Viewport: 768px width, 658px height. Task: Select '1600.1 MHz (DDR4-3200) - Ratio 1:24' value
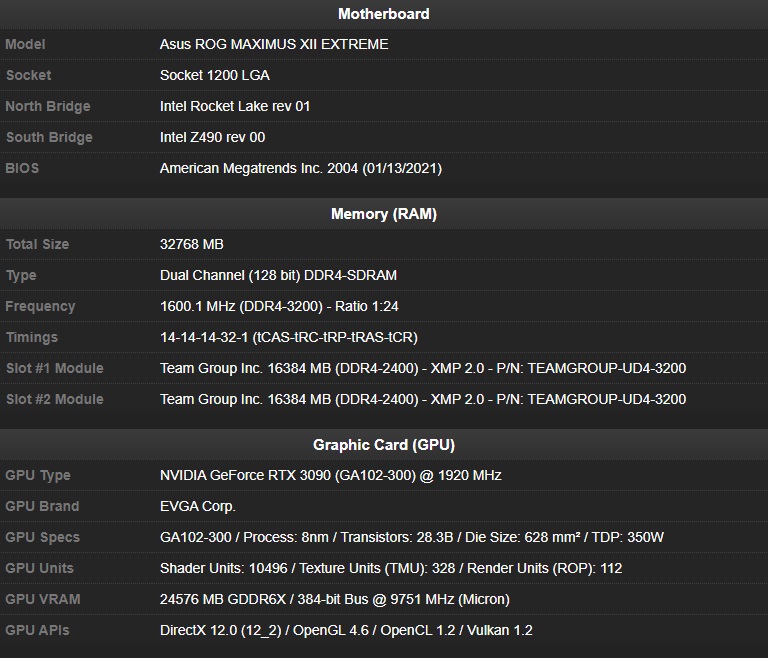pyautogui.click(x=279, y=306)
